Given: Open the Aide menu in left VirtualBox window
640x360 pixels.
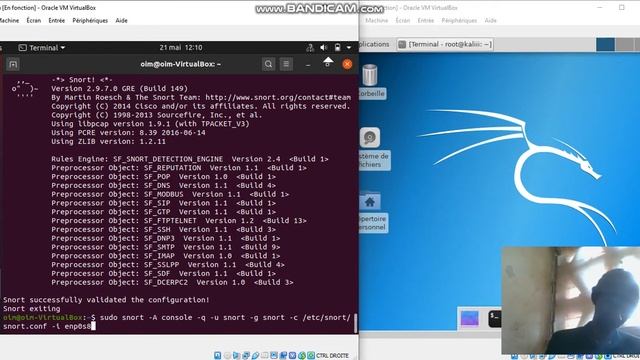Looking at the screenshot, I should (x=121, y=20).
